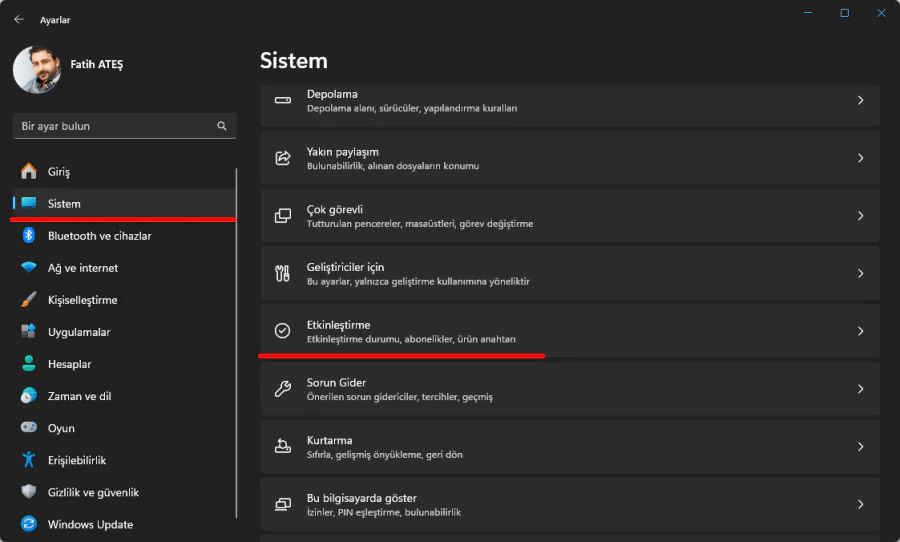Click 'Etkinleştirme durumu, abonelikler, ürün anahtarı' text

coord(411,339)
